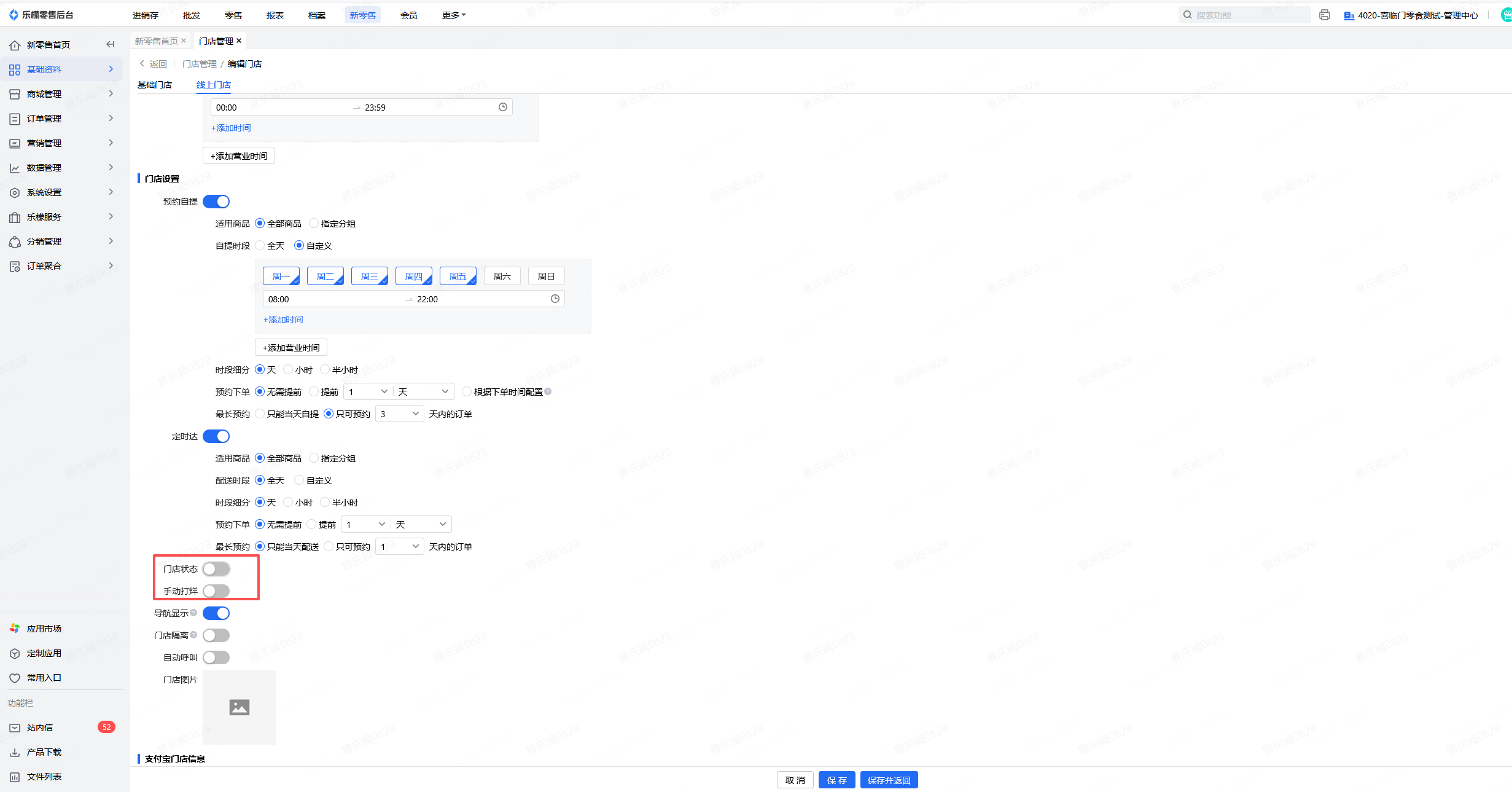Click the +添加营业时间 button under 自提时段

pyautogui.click(x=291, y=348)
